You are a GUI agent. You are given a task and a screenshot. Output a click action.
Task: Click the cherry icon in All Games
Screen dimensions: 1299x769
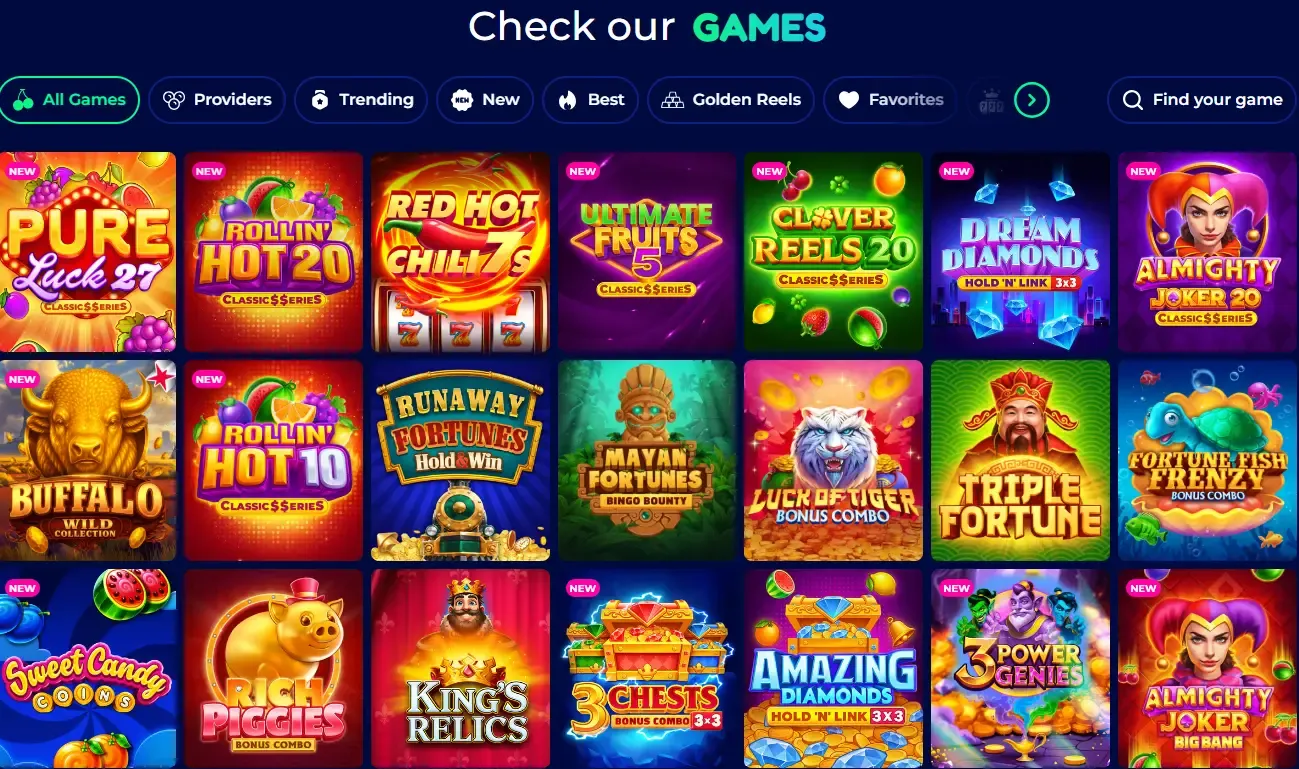point(23,100)
